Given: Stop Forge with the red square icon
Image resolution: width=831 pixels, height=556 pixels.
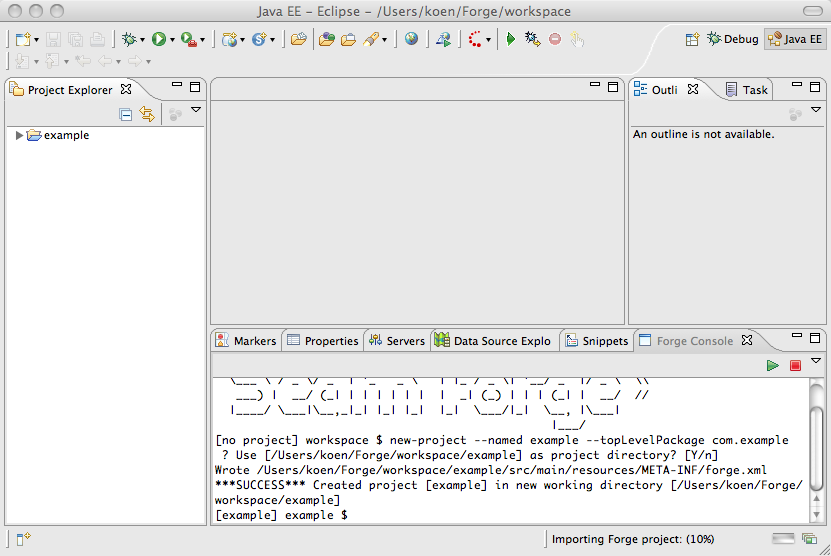Looking at the screenshot, I should pos(795,365).
